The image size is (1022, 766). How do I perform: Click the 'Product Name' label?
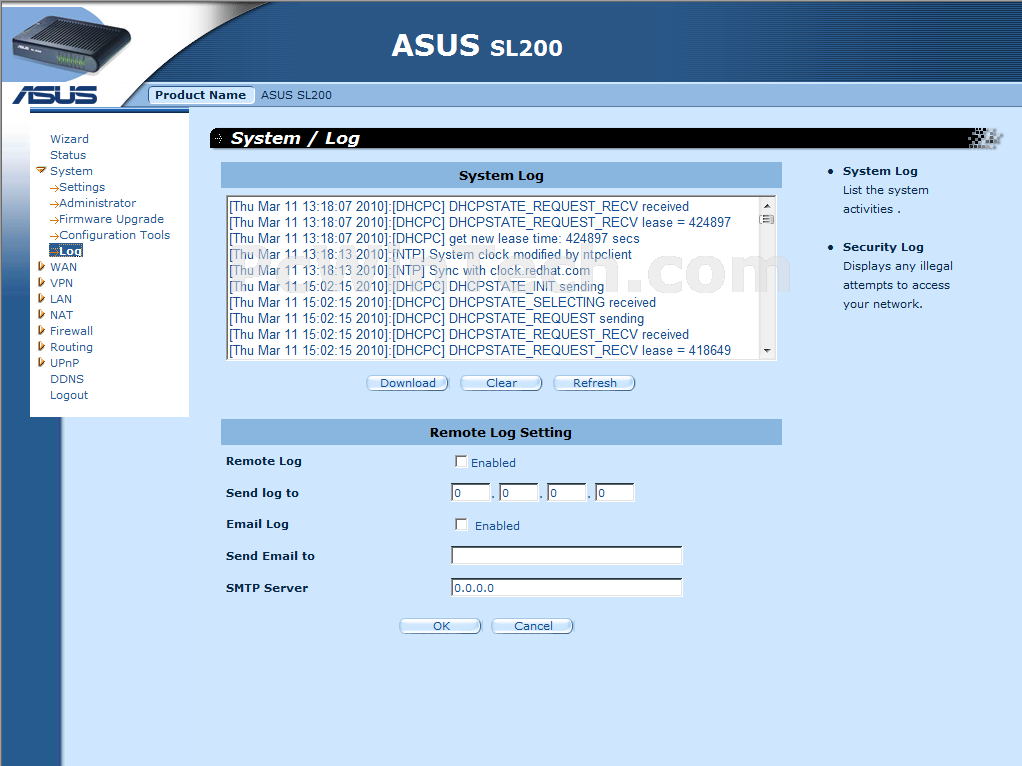pyautogui.click(x=201, y=95)
